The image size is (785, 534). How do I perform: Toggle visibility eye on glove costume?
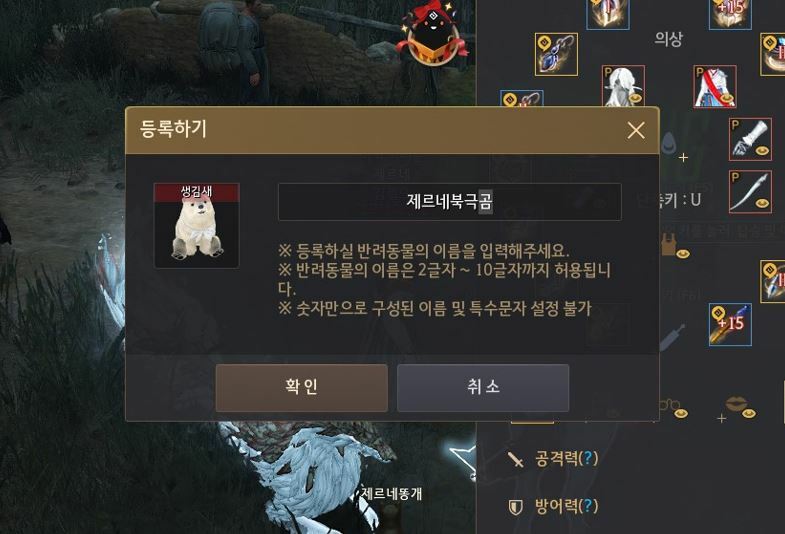(762, 151)
